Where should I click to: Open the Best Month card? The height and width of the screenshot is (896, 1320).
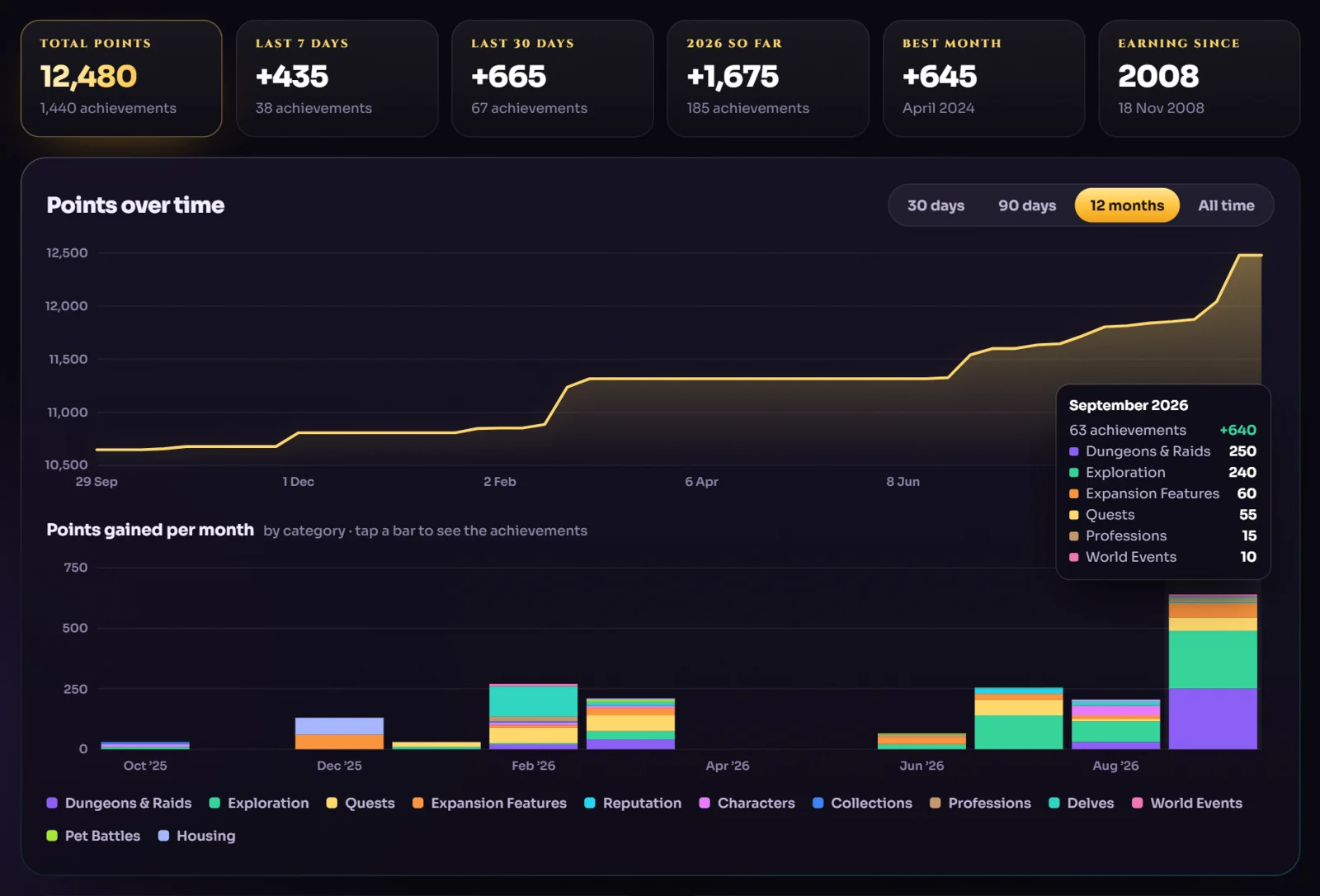(x=983, y=78)
